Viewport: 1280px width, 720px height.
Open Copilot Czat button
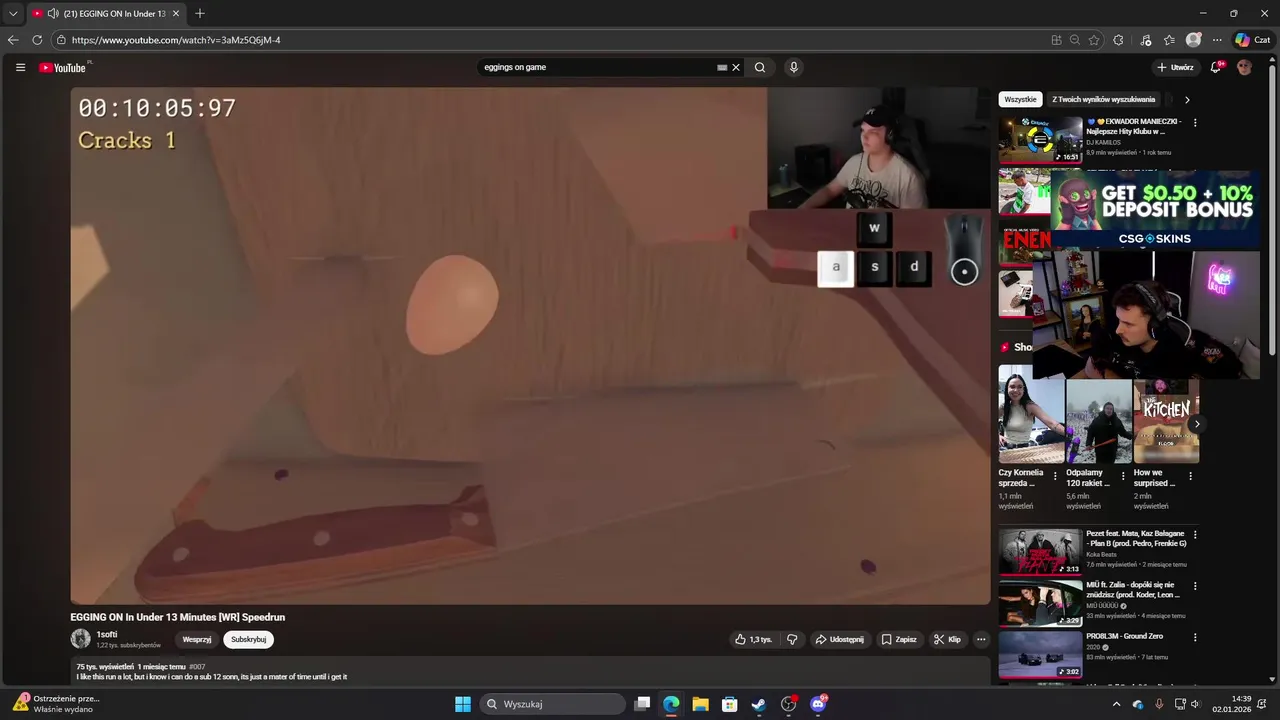(x=1253, y=40)
